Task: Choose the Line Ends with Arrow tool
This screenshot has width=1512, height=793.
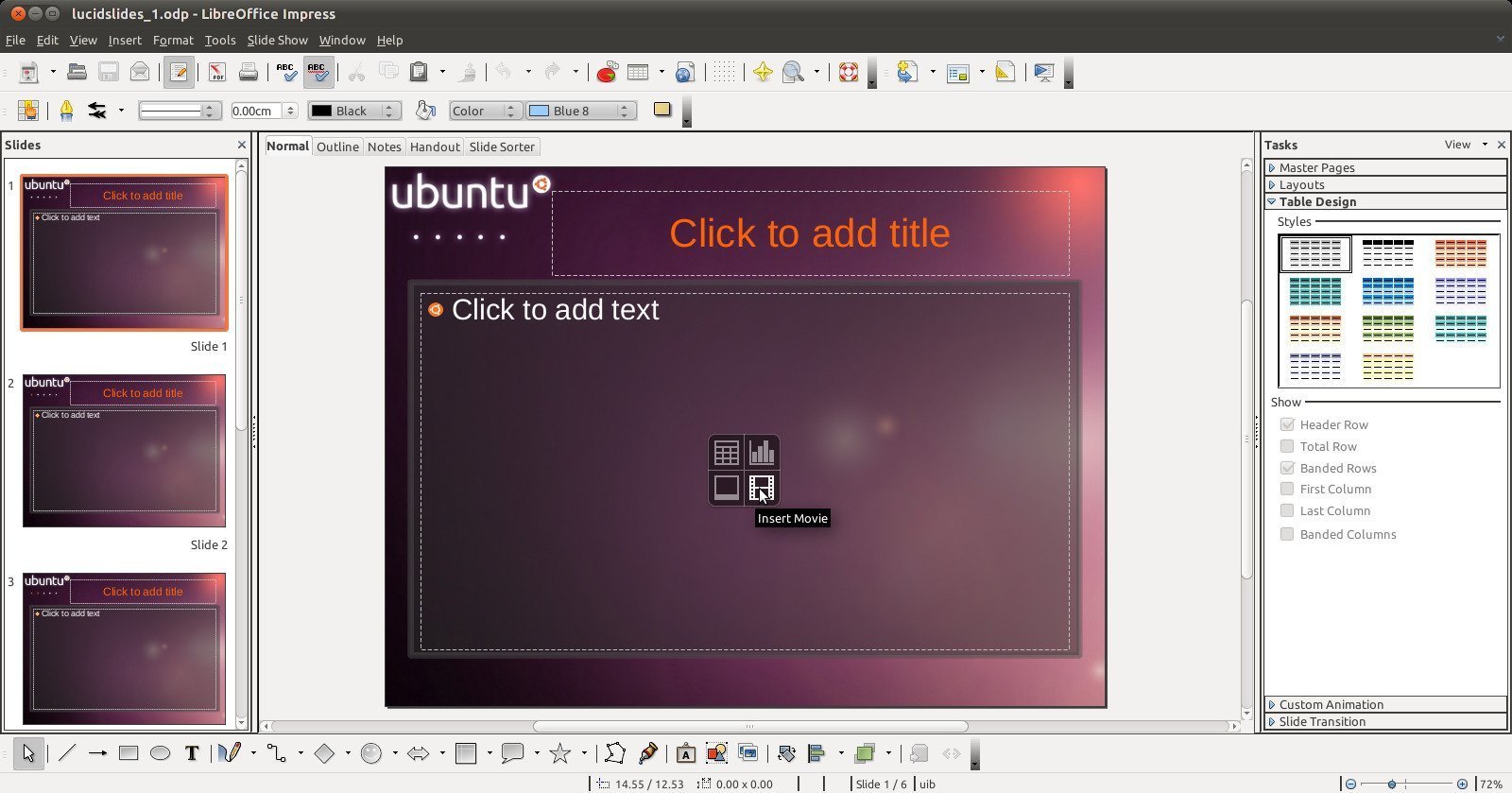Action: click(97, 753)
